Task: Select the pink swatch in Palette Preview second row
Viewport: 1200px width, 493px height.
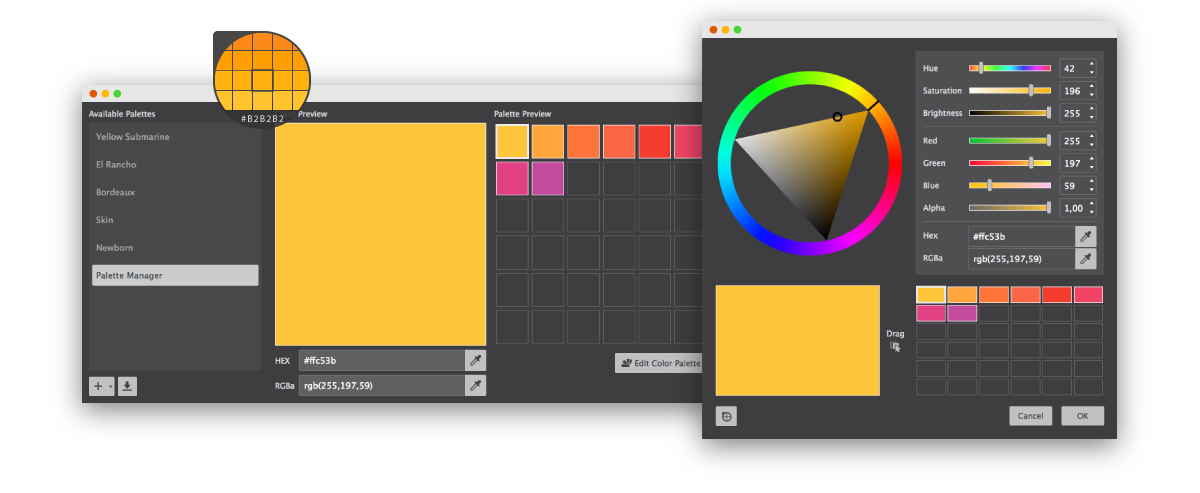Action: pyautogui.click(x=512, y=178)
